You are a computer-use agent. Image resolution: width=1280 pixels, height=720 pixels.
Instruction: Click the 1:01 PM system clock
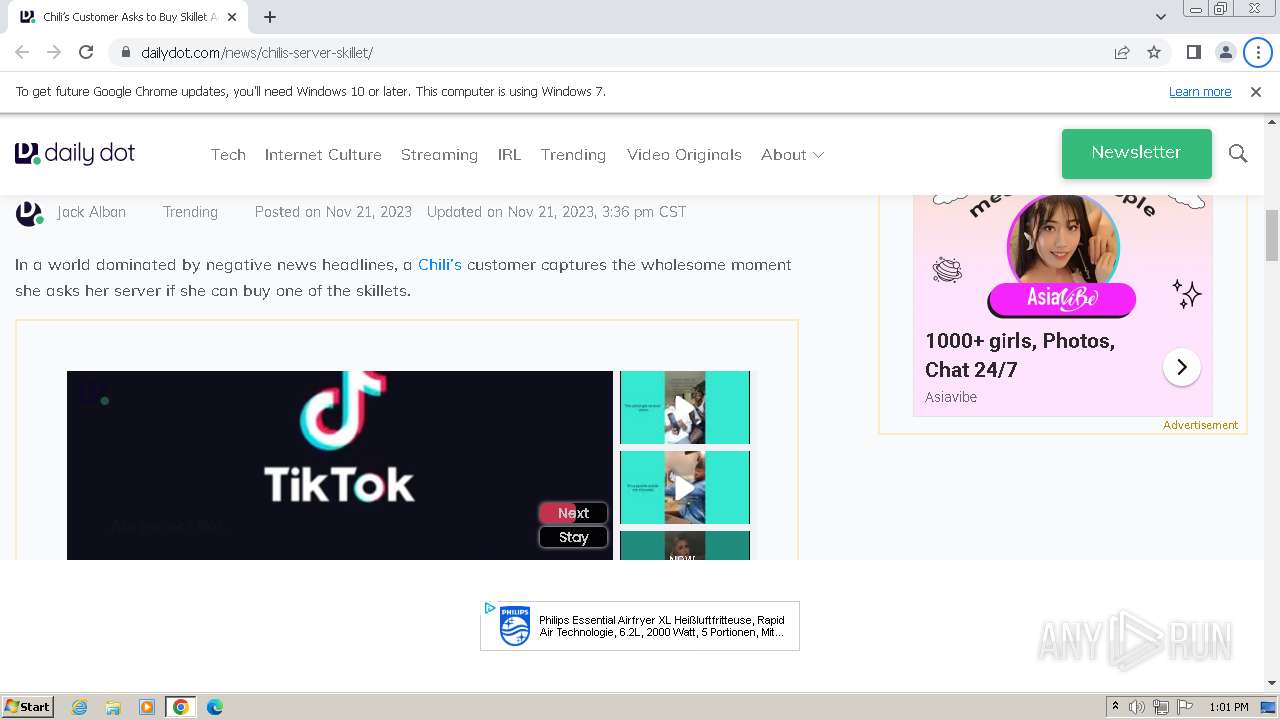1229,707
